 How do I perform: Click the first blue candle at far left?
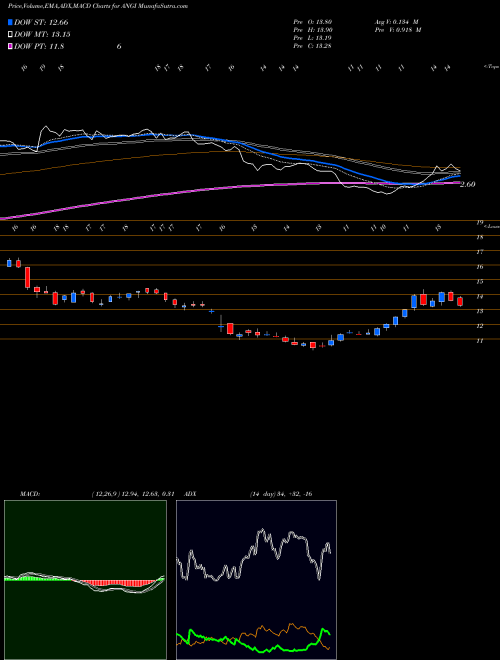pyautogui.click(x=9, y=263)
